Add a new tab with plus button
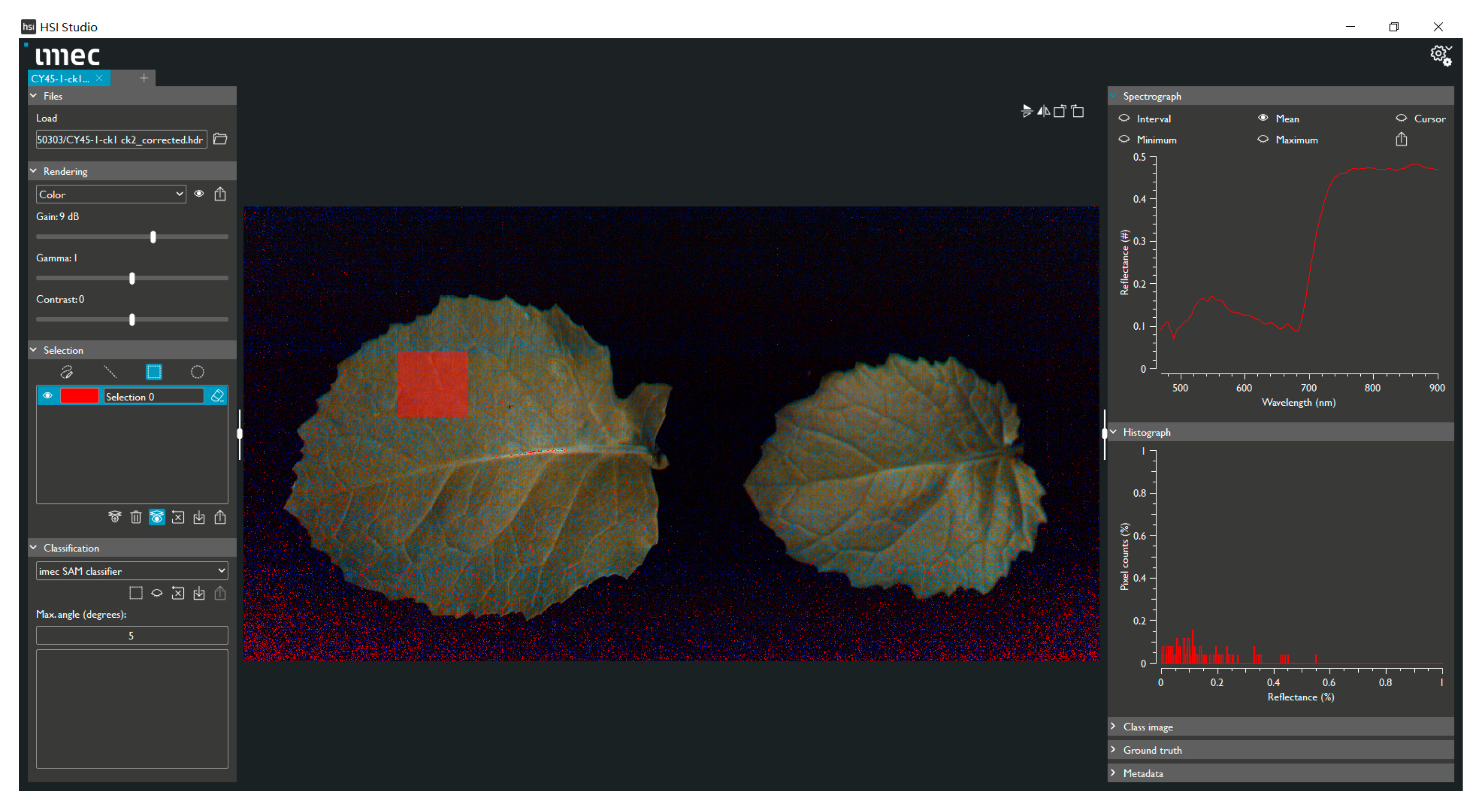The width and height of the screenshot is (1477, 812). [143, 78]
